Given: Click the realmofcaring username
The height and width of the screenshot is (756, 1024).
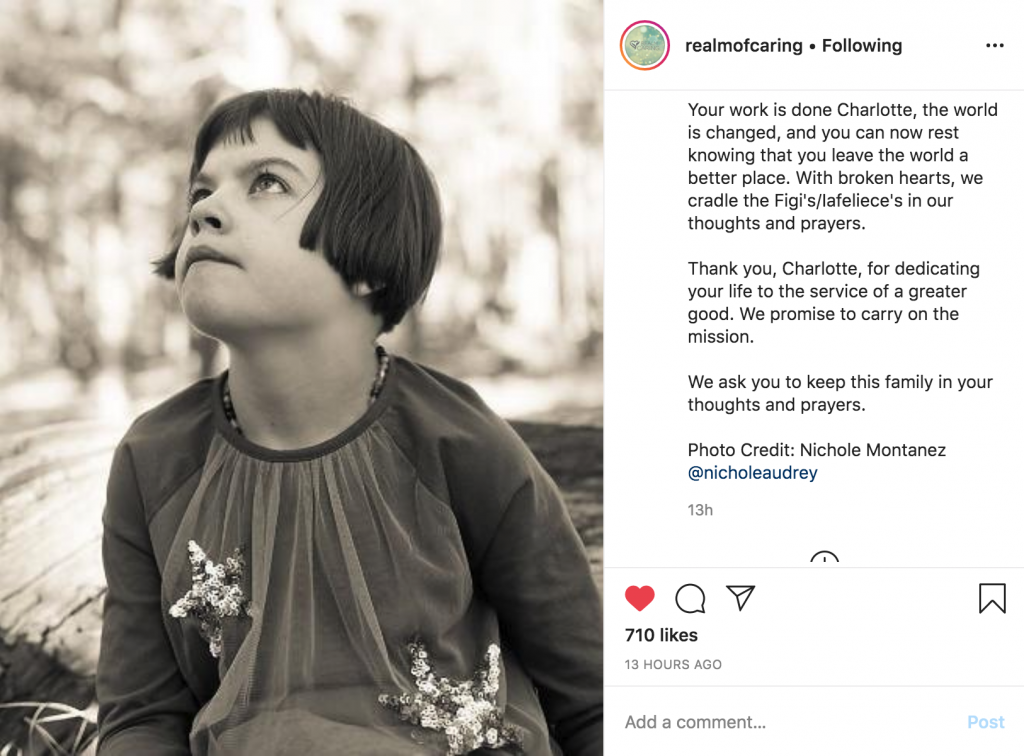Looking at the screenshot, I should (x=743, y=46).
